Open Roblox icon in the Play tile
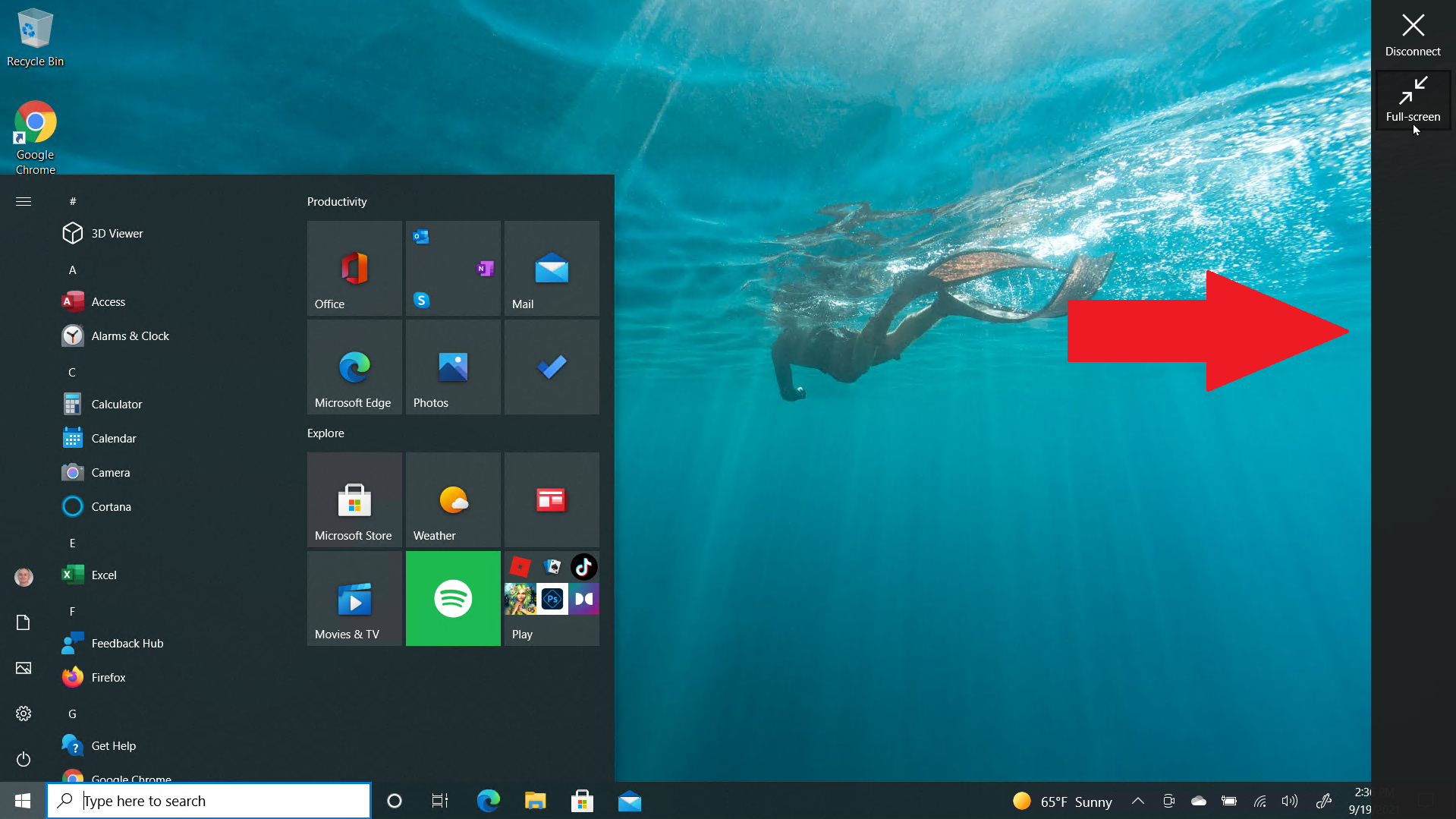Screen dimensions: 1456x819 click(520, 567)
